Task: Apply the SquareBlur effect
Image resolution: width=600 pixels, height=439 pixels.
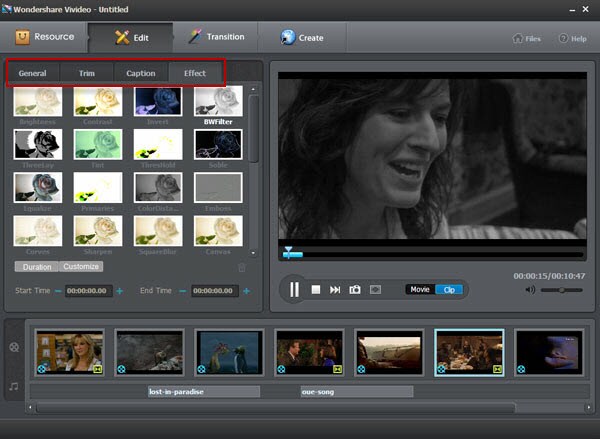Action: click(x=158, y=231)
